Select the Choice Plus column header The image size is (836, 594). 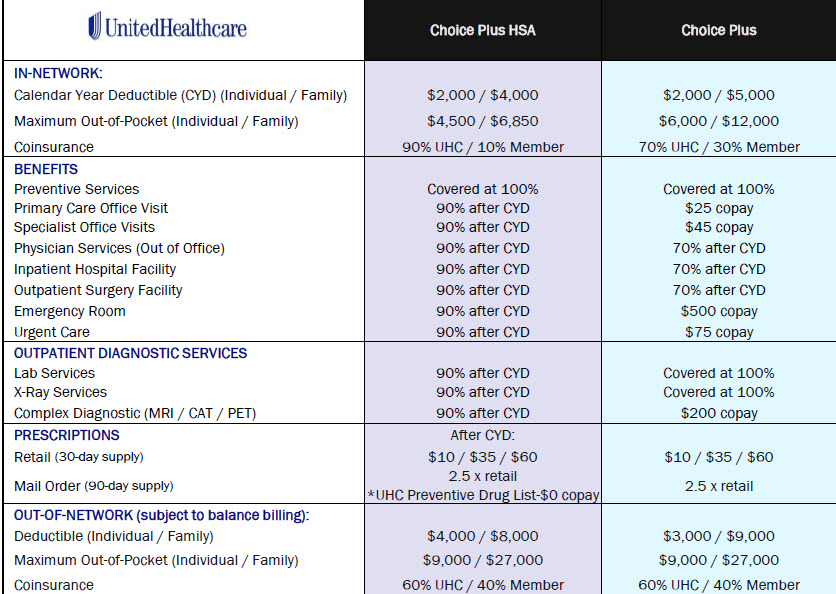pos(719,30)
